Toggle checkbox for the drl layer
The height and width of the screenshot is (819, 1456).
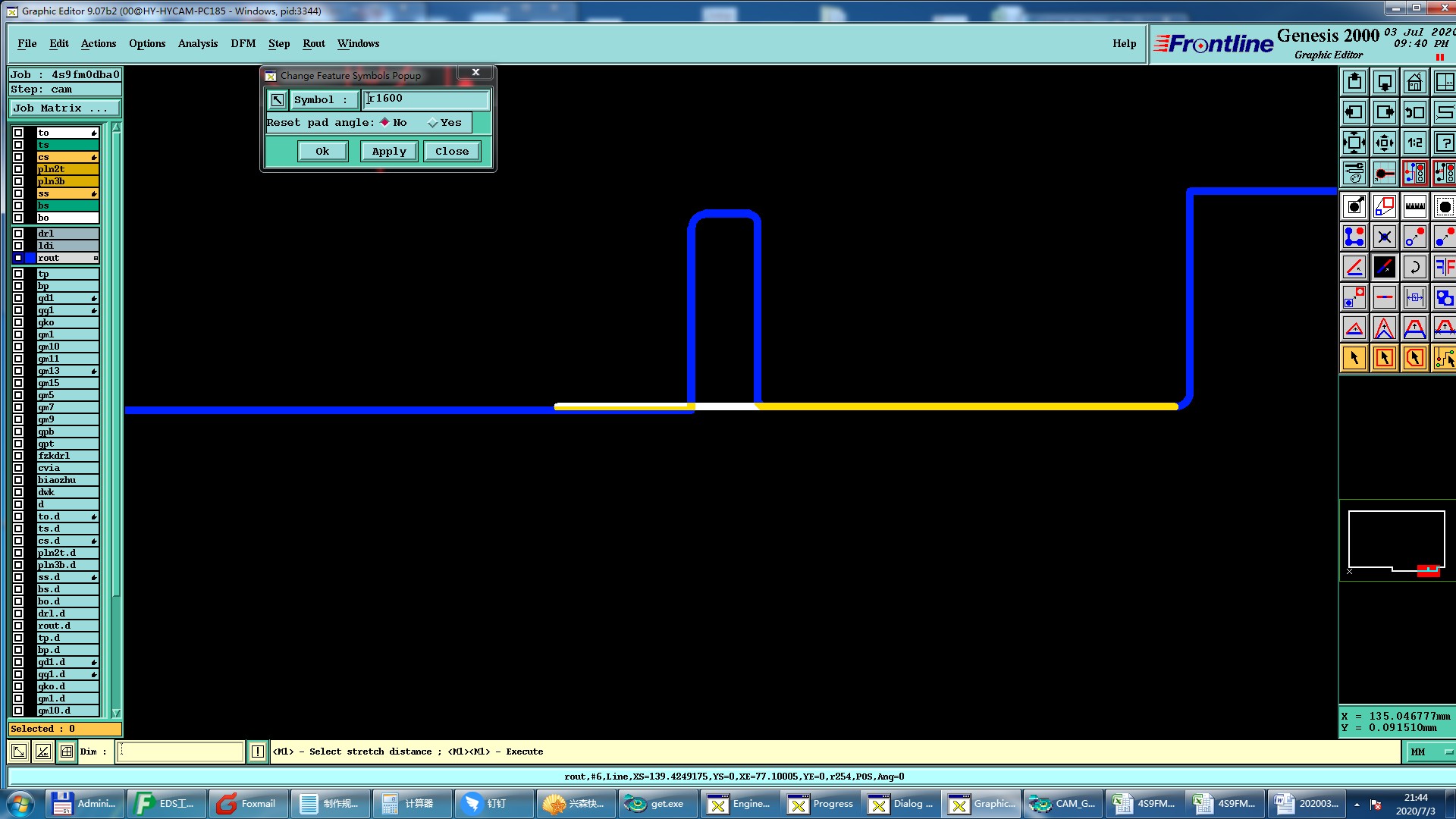pyautogui.click(x=18, y=234)
